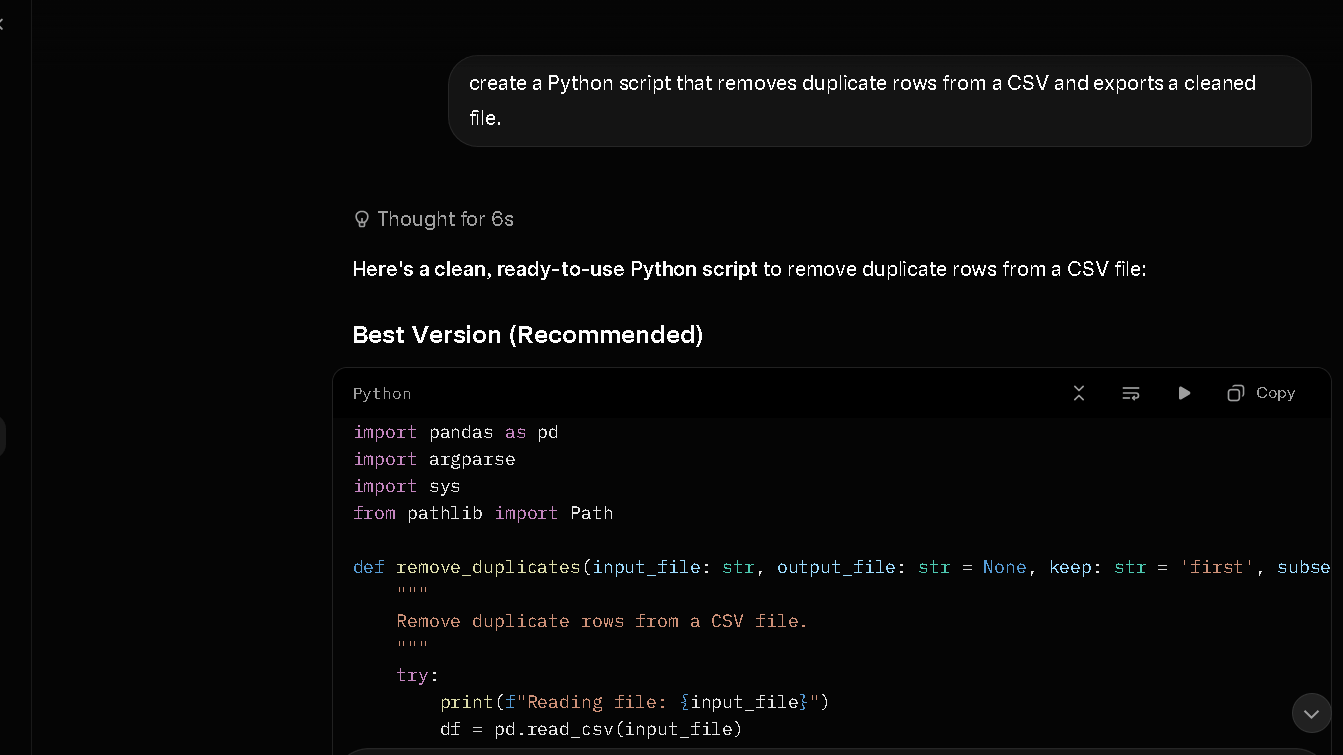The height and width of the screenshot is (755, 1343).
Task: Click the 'Python' language label
Action: [382, 393]
